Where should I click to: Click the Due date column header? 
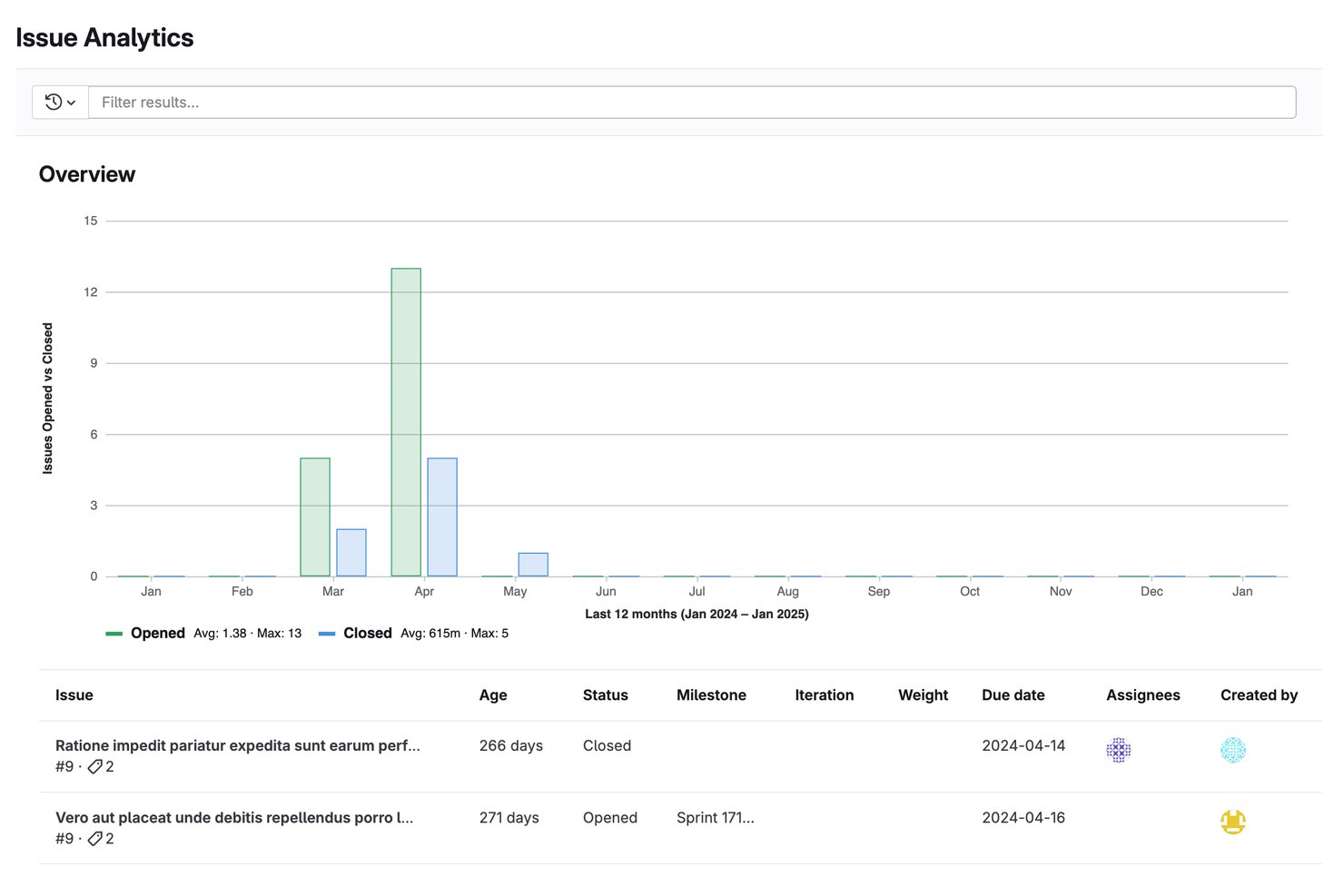(x=1013, y=695)
